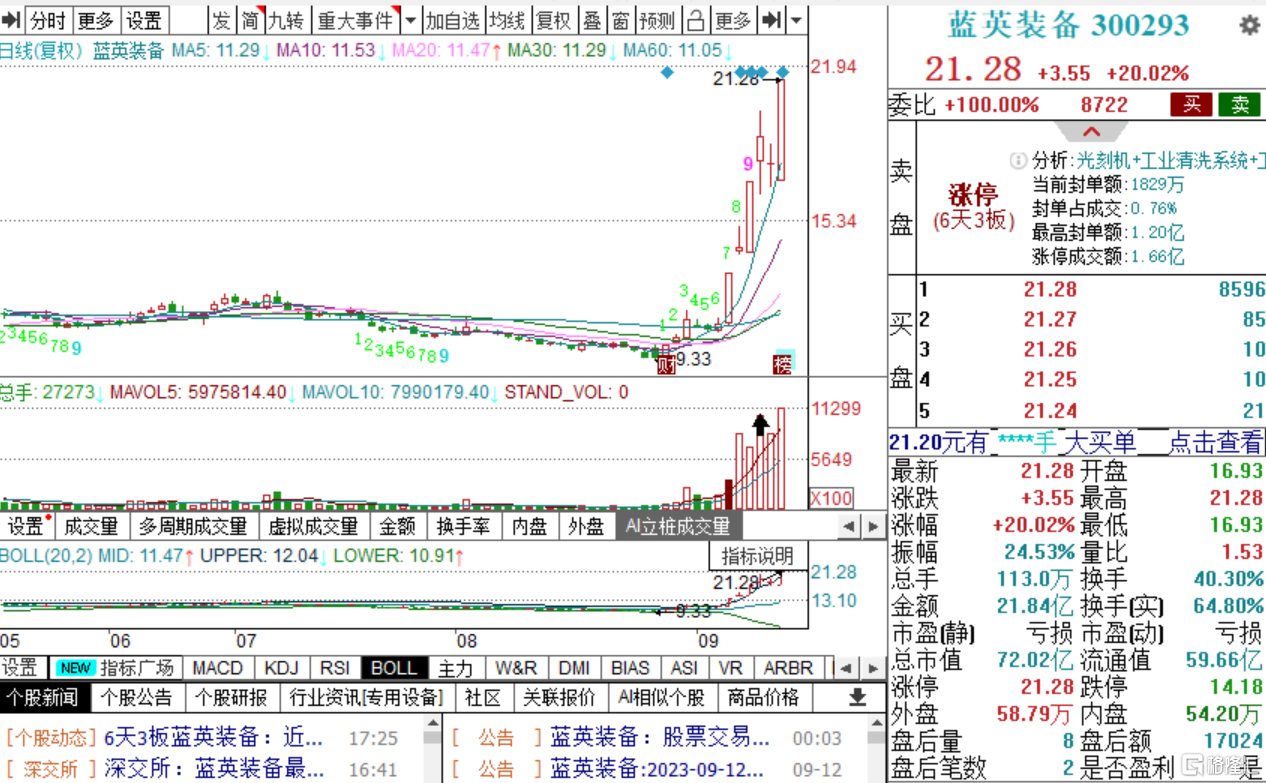
Task: Toggle the 复权 price adjustment
Action: pyautogui.click(x=553, y=19)
